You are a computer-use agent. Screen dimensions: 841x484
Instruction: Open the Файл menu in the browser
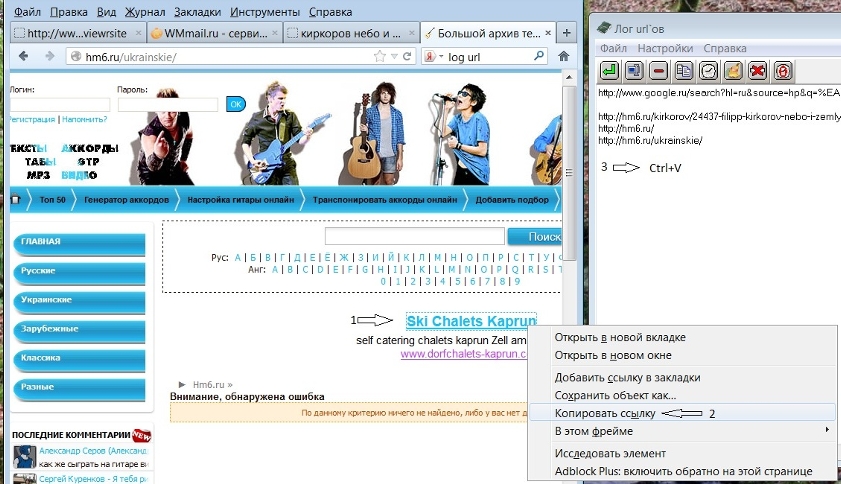tap(27, 12)
